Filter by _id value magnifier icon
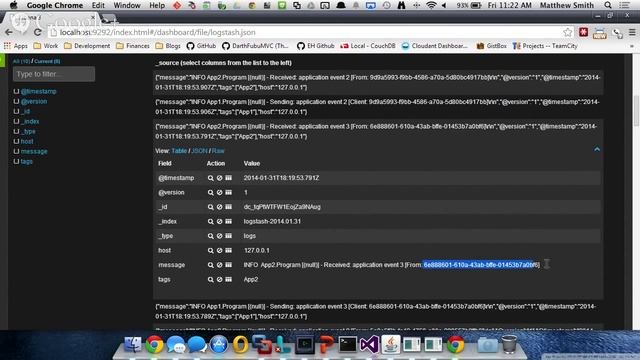Image resolution: width=640 pixels, height=360 pixels. 211,207
